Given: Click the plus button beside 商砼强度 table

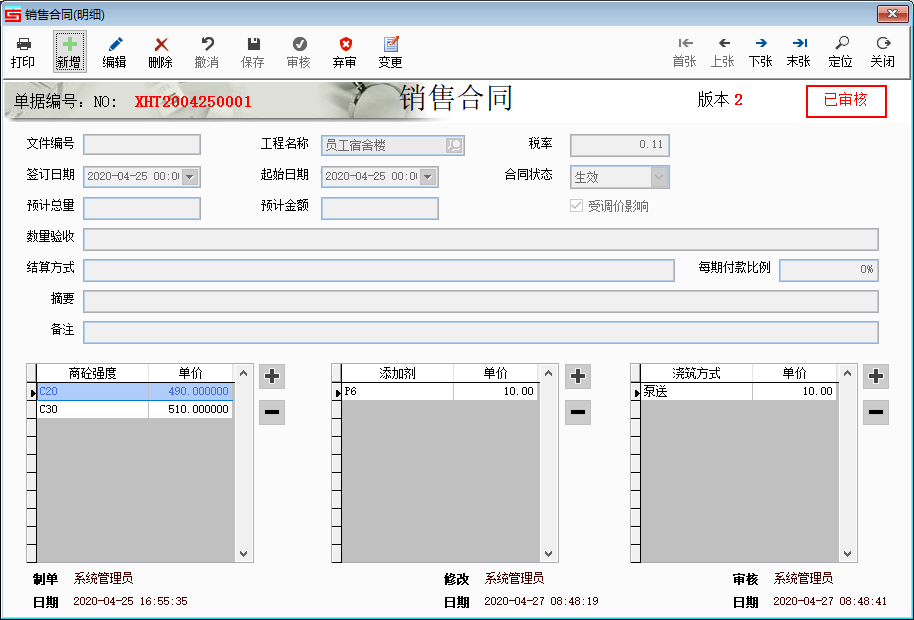Looking at the screenshot, I should (x=272, y=377).
